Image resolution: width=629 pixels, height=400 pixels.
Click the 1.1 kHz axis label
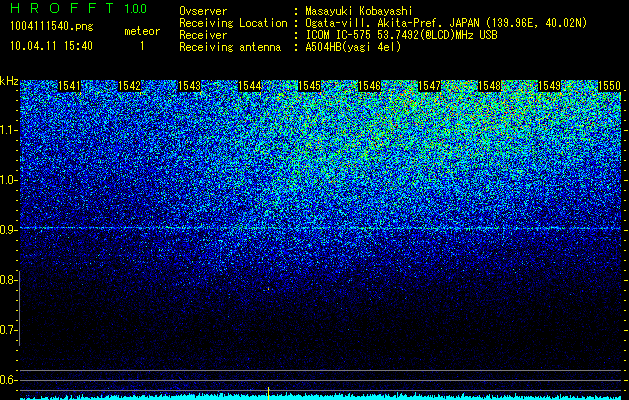point(8,130)
